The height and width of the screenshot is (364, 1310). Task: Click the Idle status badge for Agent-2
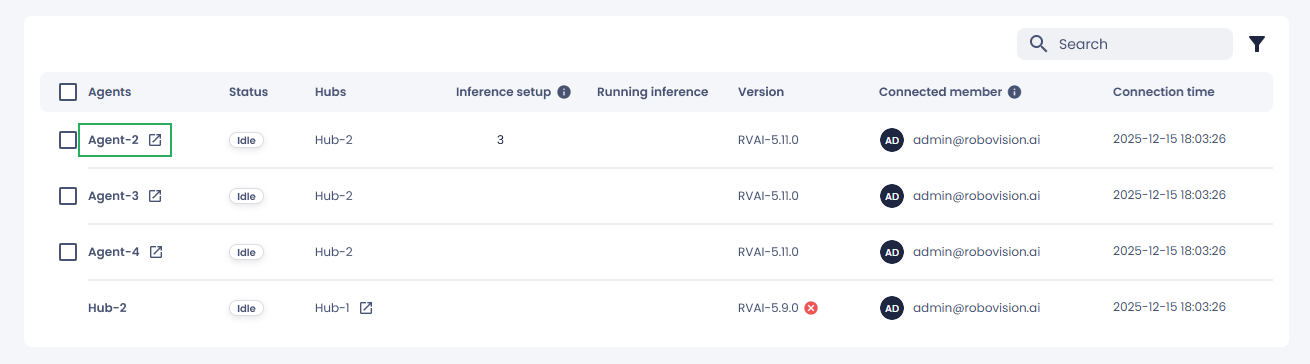246,140
